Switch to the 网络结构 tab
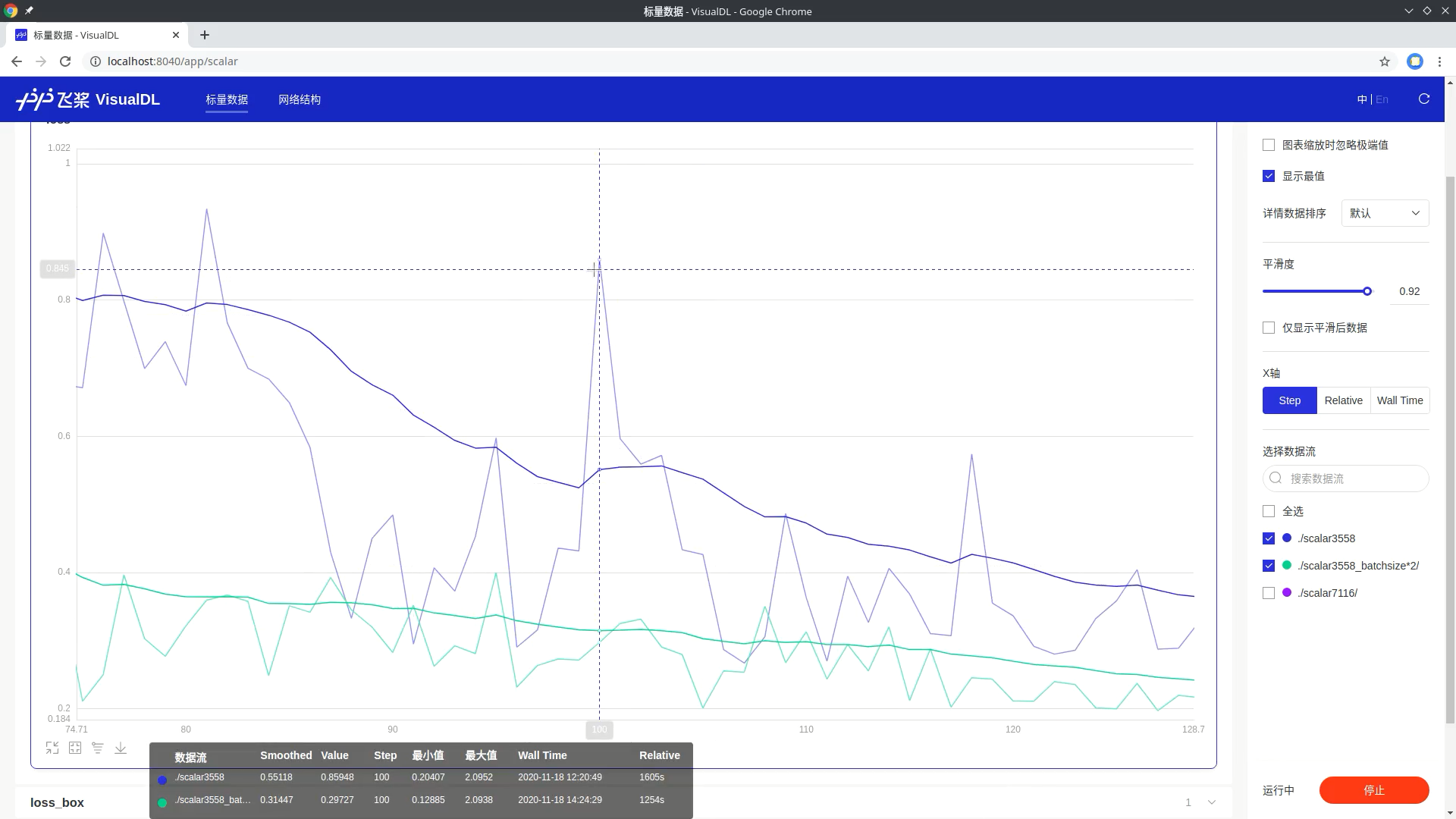1456x819 pixels. (299, 99)
